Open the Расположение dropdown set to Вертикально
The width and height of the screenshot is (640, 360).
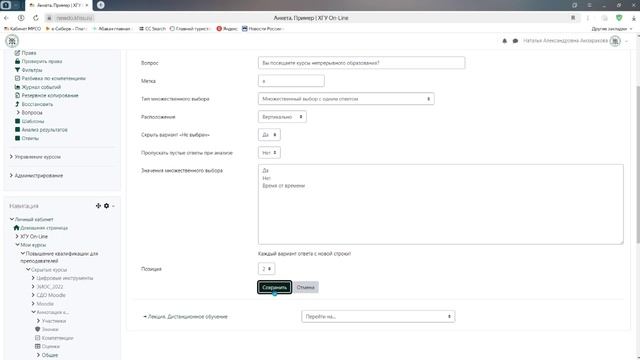[282, 117]
